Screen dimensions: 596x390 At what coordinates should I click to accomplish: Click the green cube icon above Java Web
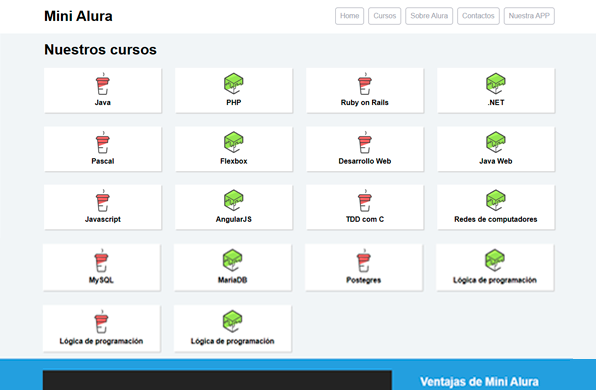click(496, 142)
